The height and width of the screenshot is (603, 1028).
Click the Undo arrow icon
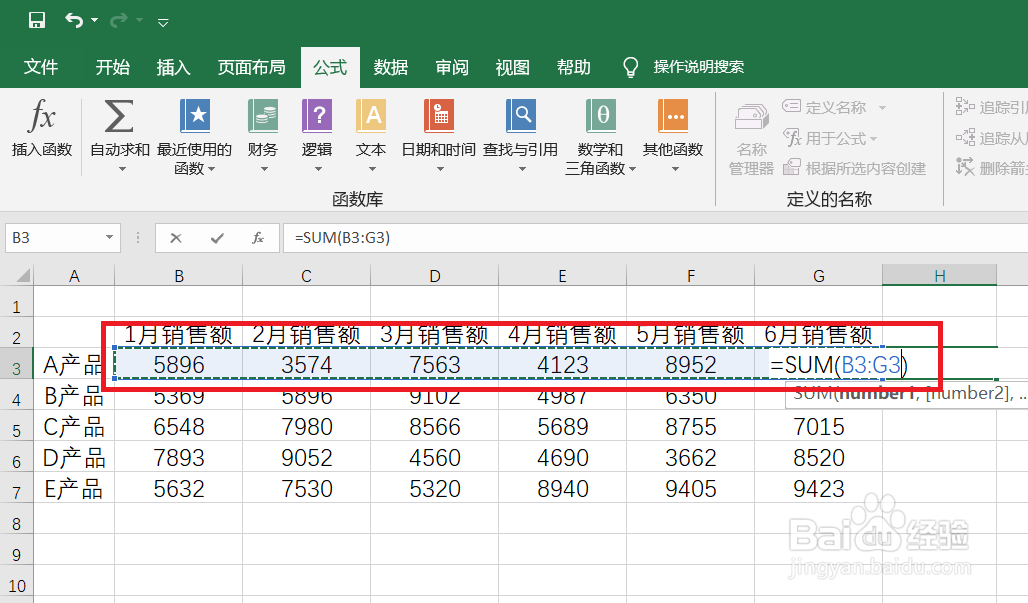(74, 21)
